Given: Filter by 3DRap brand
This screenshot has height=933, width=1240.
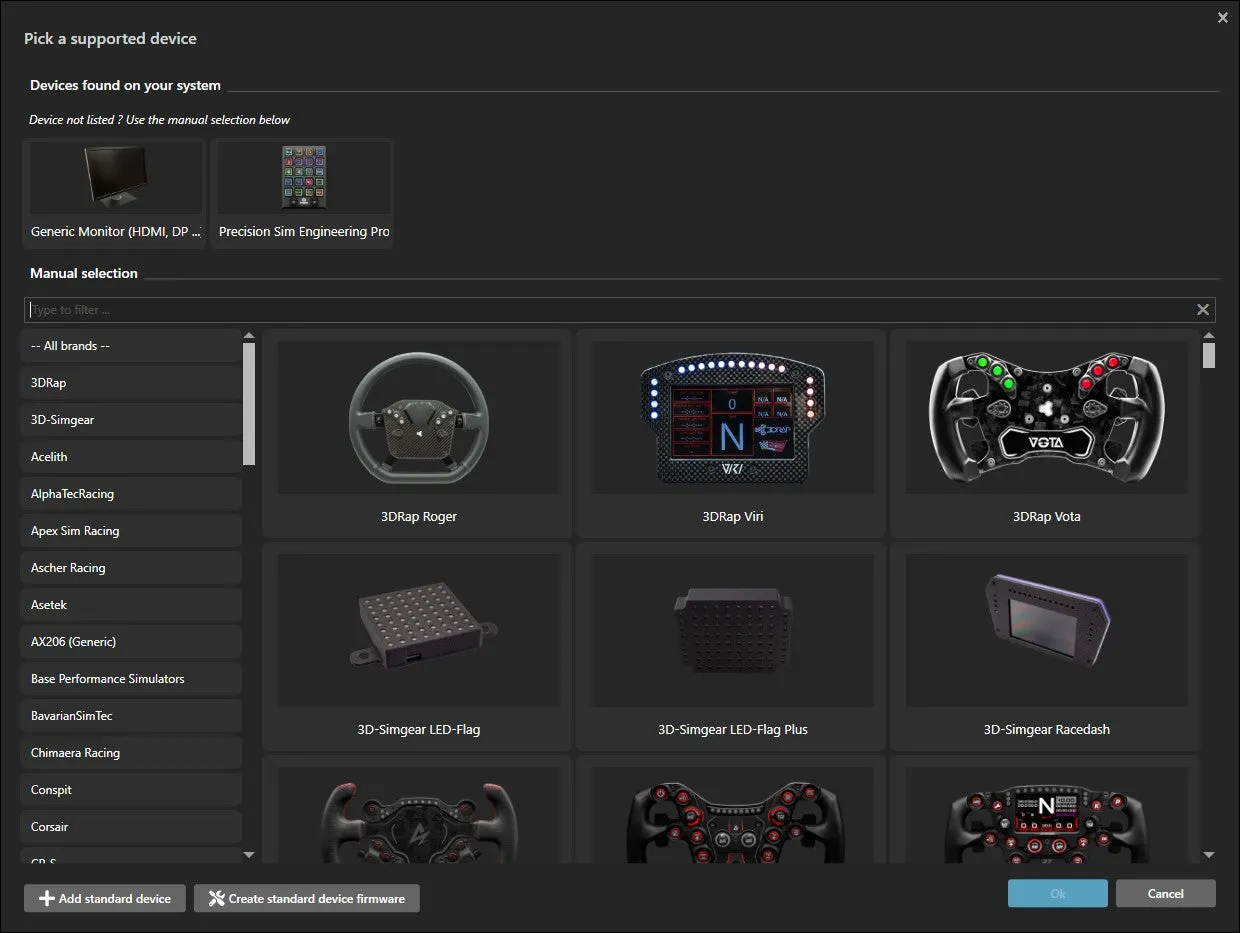Looking at the screenshot, I should [x=131, y=383].
